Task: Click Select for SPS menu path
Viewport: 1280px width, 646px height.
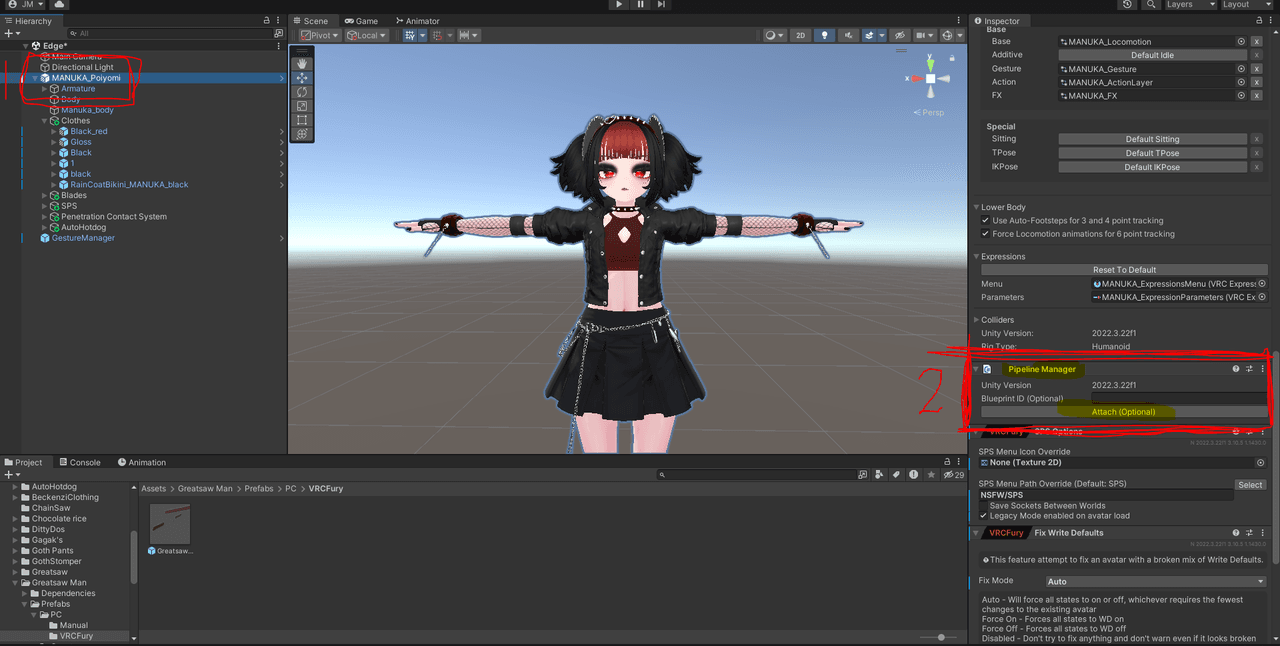Action: coord(1250,485)
